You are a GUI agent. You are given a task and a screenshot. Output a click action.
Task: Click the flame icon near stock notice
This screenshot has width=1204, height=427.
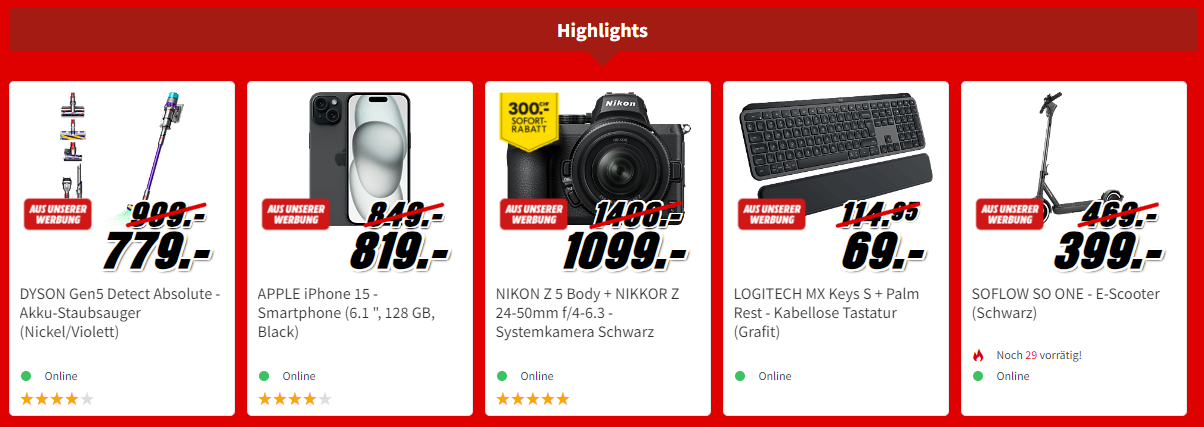click(979, 355)
